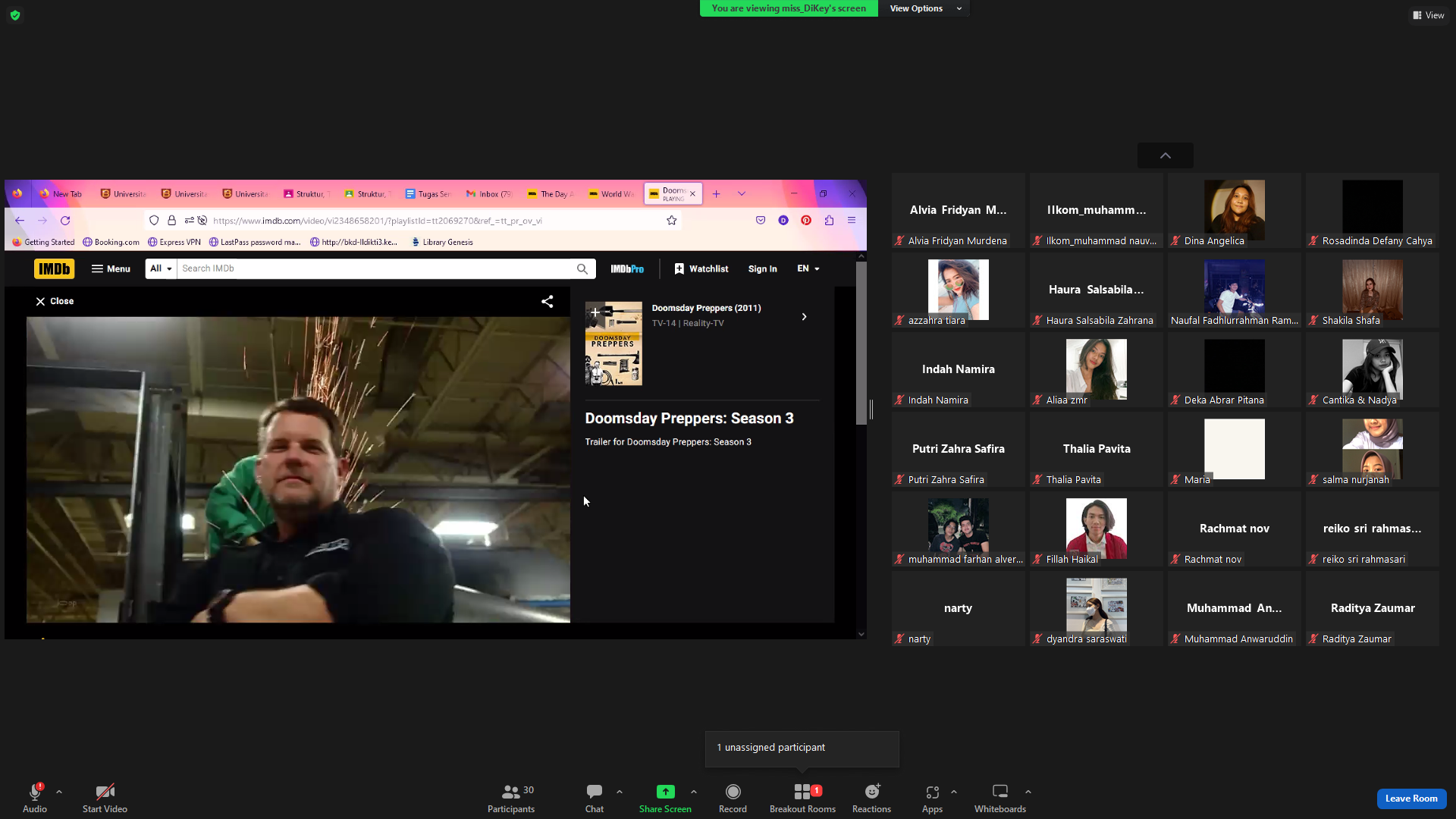Open the Library Genesis bookmark

pyautogui.click(x=442, y=243)
